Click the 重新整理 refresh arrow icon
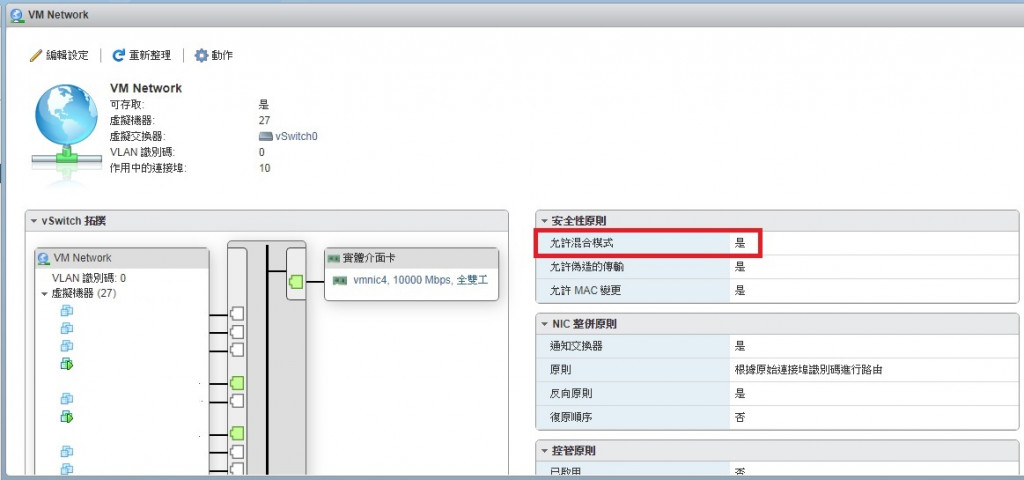1024x480 pixels. [118, 56]
